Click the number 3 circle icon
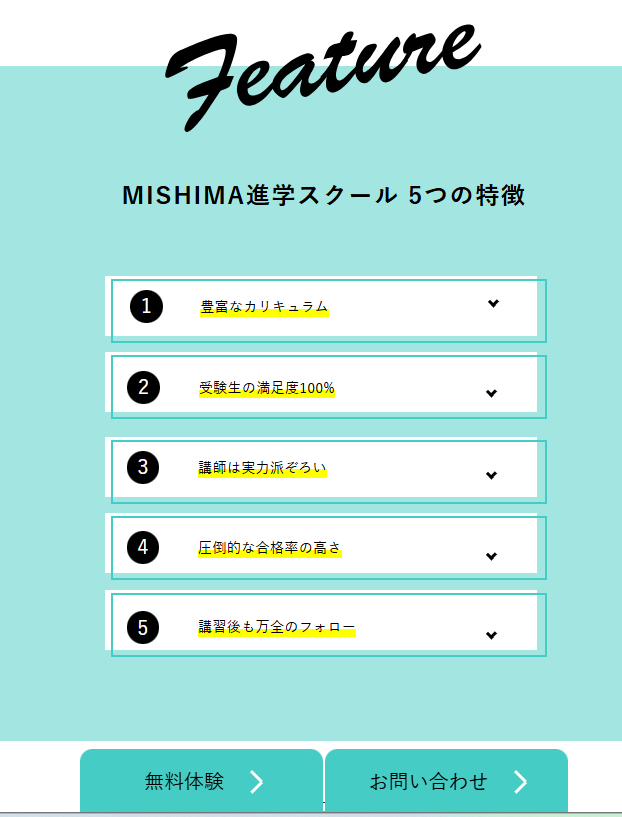The height and width of the screenshot is (817, 622). [x=143, y=467]
